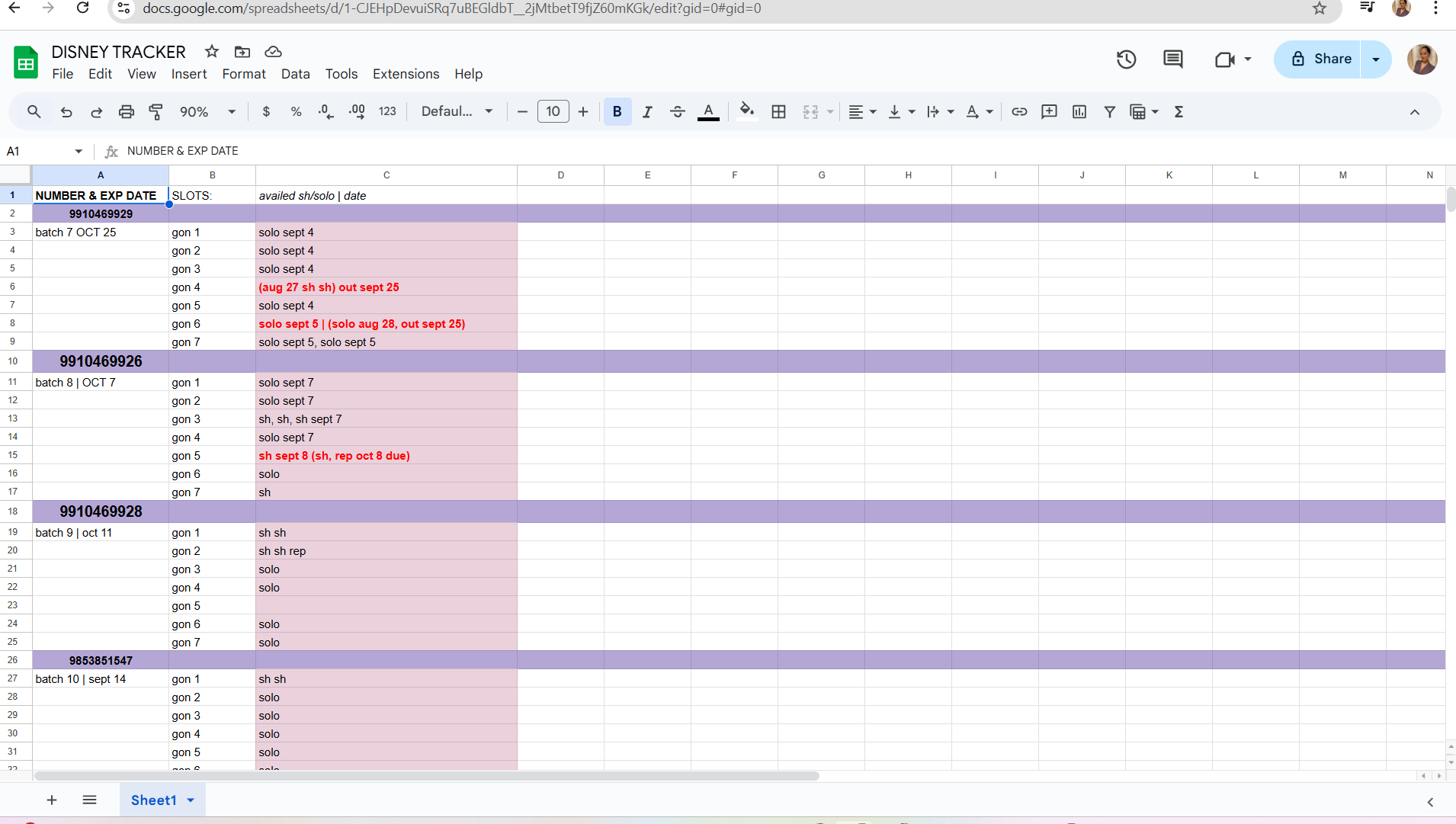1456x824 pixels.
Task: Select the paint format roller icon
Action: (x=156, y=112)
